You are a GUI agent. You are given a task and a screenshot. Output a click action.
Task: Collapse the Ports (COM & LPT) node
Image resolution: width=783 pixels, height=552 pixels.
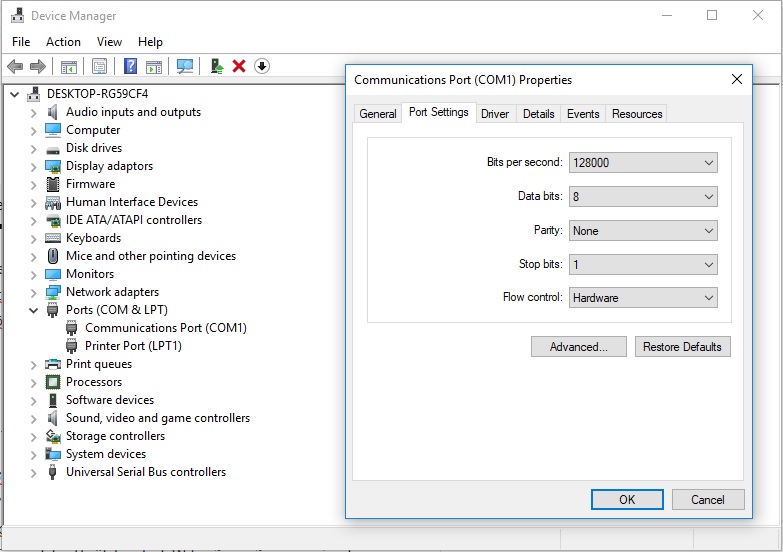pyautogui.click(x=34, y=310)
